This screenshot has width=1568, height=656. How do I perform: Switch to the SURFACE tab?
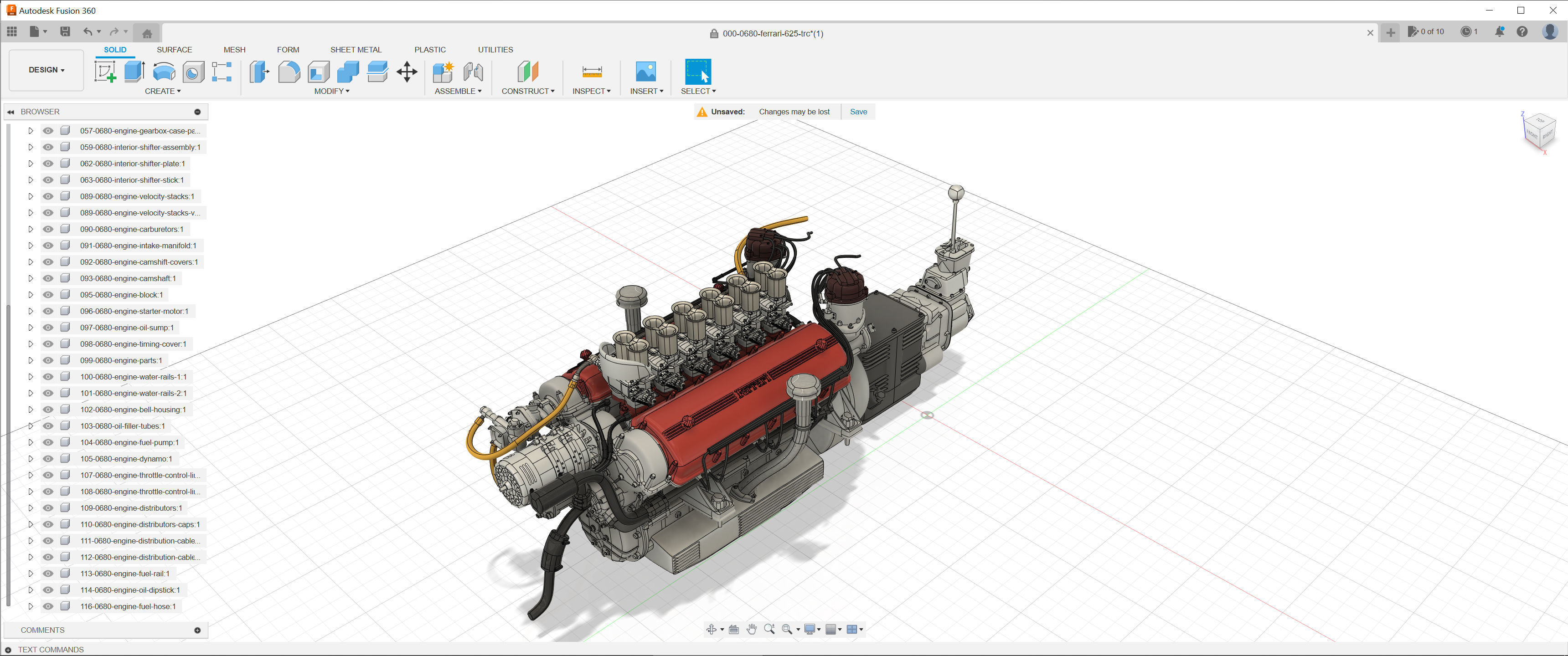point(174,50)
